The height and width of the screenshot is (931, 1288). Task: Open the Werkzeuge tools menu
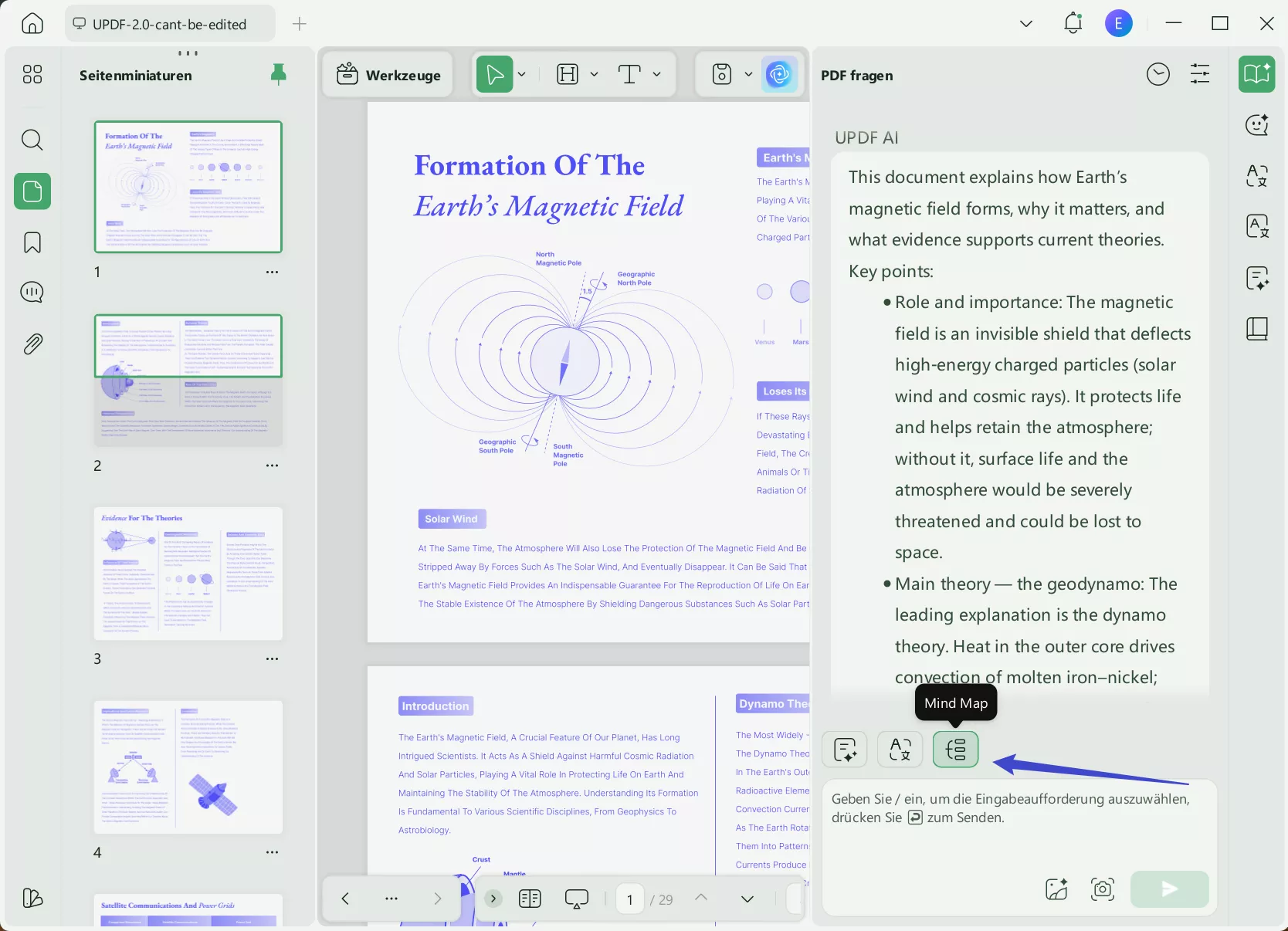388,75
